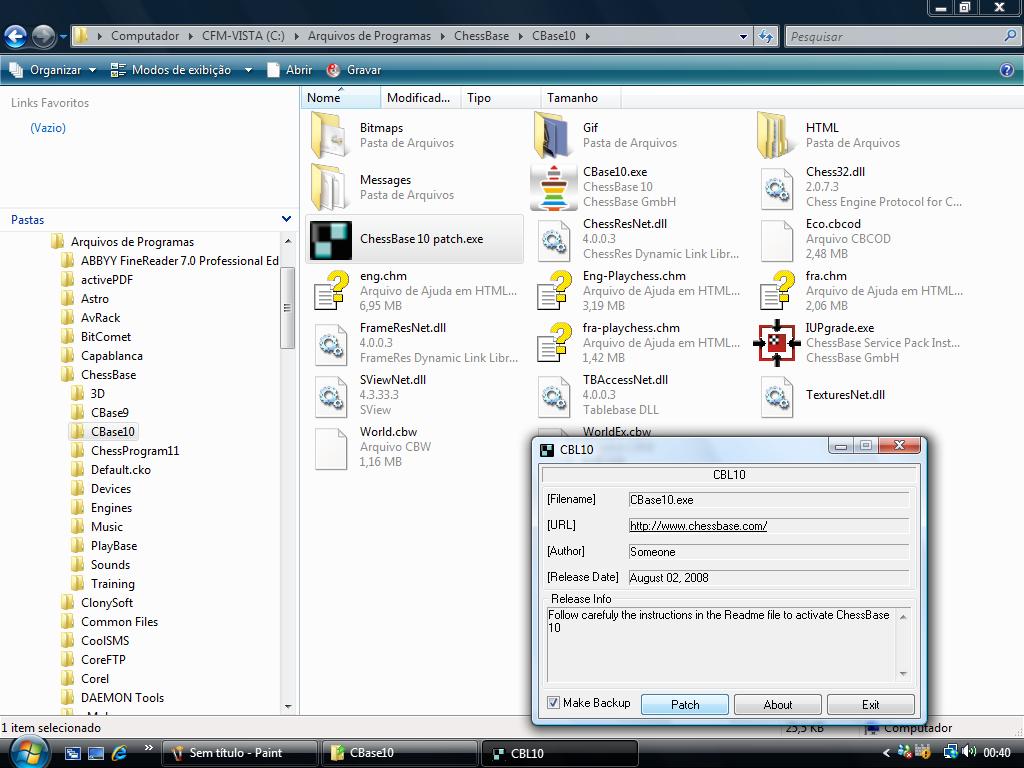Open the HTML folder icon
Viewport: 1024px width, 768px height.
(x=776, y=135)
